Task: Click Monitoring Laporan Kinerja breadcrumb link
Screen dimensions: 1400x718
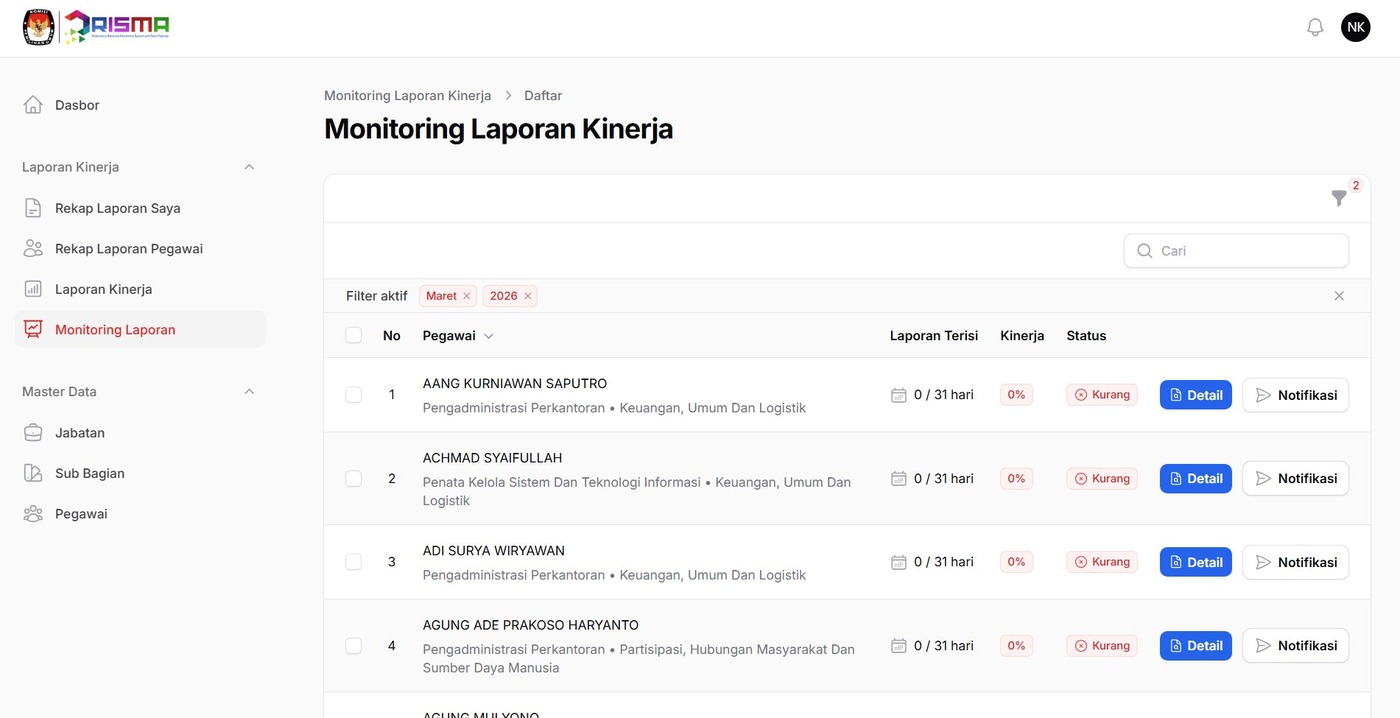Action: click(407, 96)
